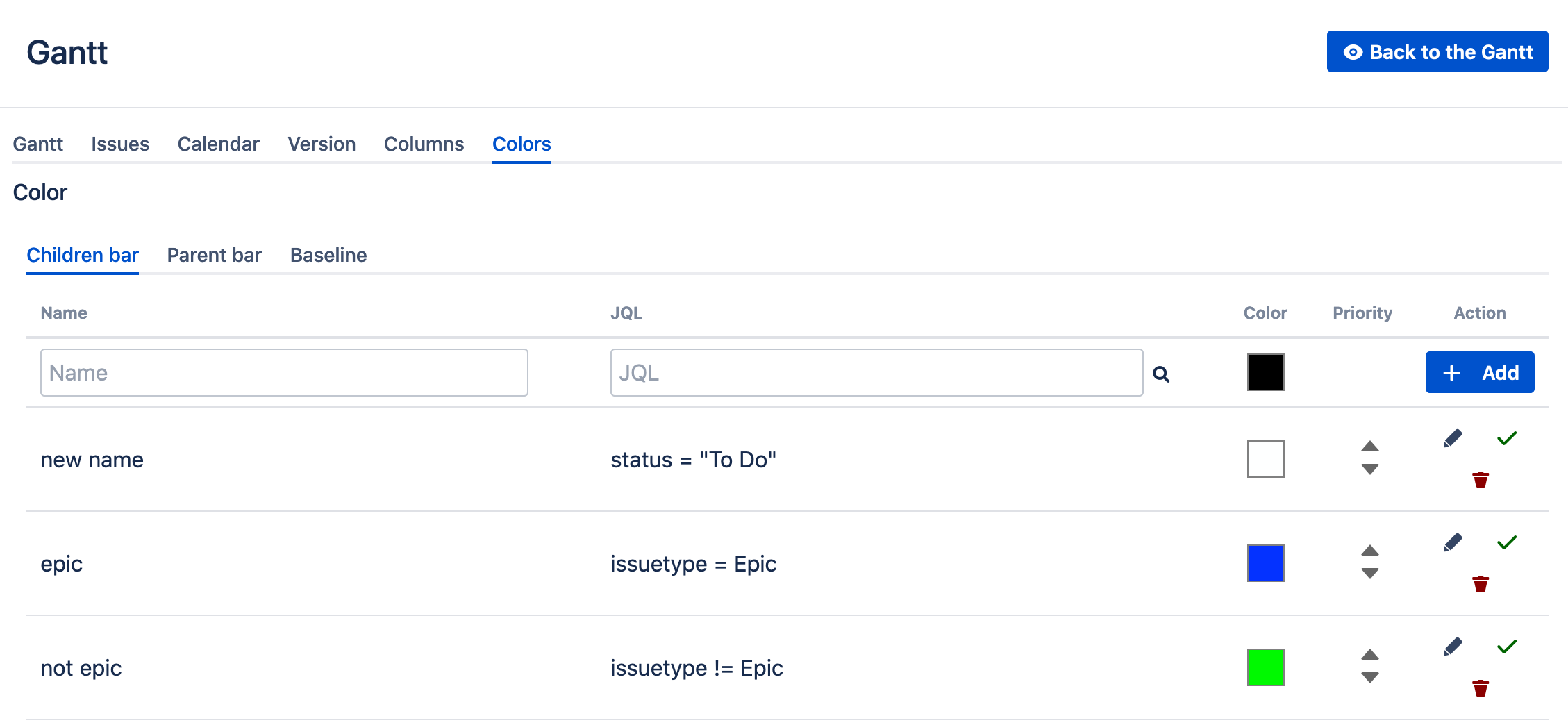The height and width of the screenshot is (725, 1568).
Task: Open the Parent bar sub-tab
Action: pyautogui.click(x=214, y=255)
